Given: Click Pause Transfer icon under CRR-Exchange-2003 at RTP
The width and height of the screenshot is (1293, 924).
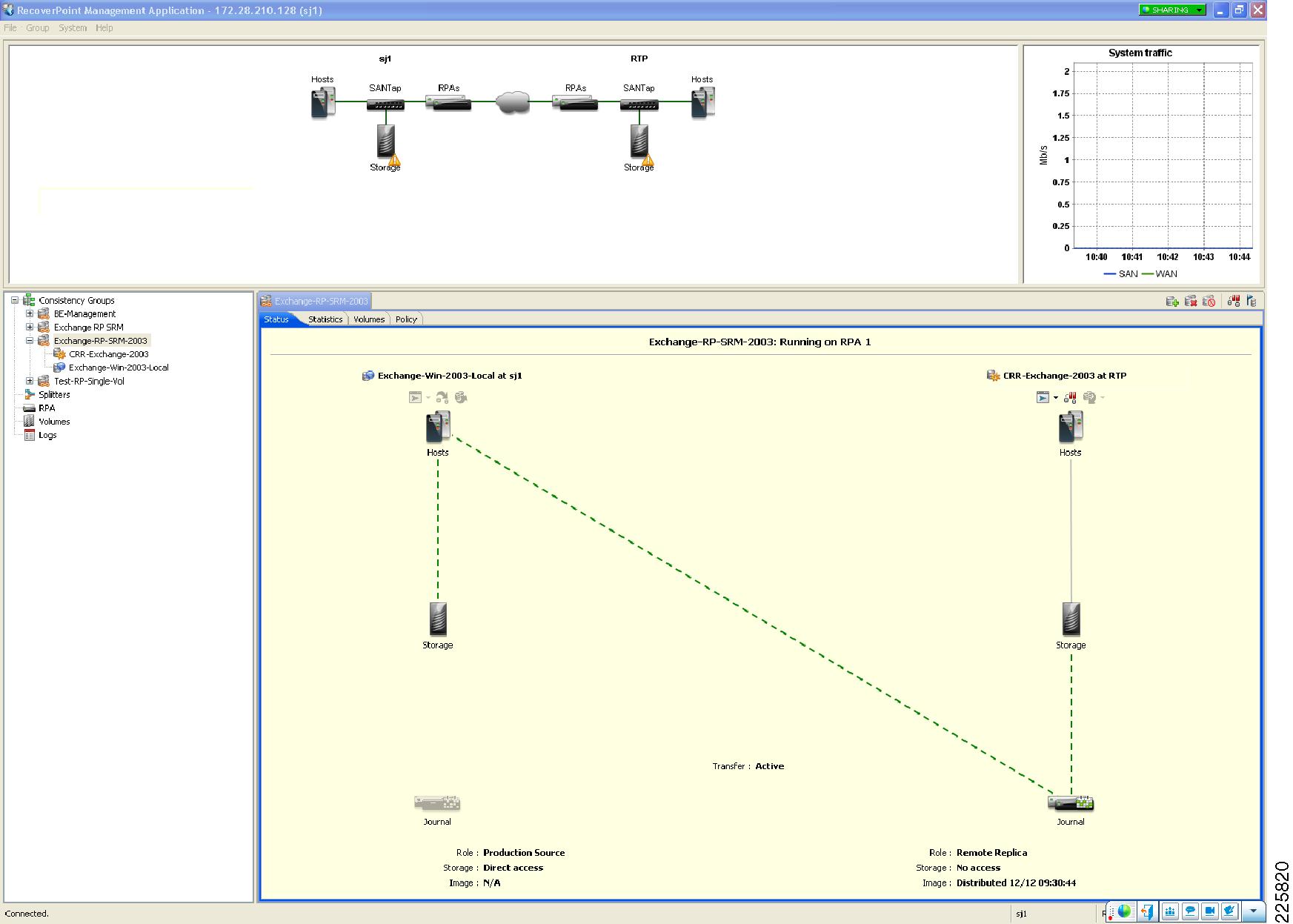Looking at the screenshot, I should [1070, 397].
